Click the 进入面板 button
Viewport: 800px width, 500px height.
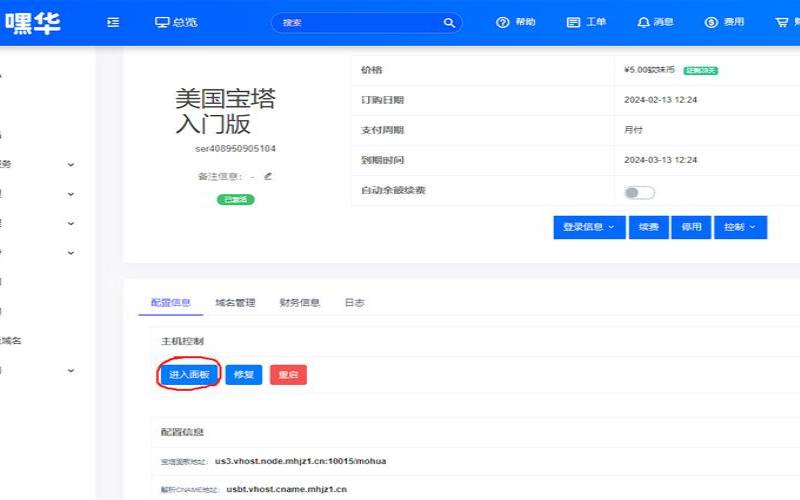189,375
